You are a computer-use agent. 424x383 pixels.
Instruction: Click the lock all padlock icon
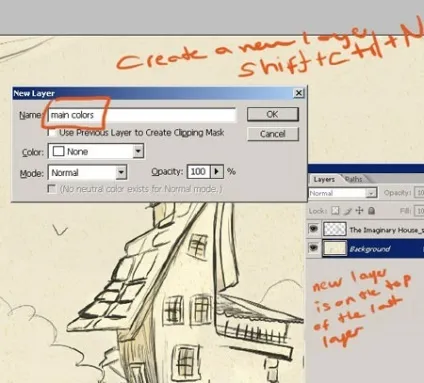pos(371,211)
